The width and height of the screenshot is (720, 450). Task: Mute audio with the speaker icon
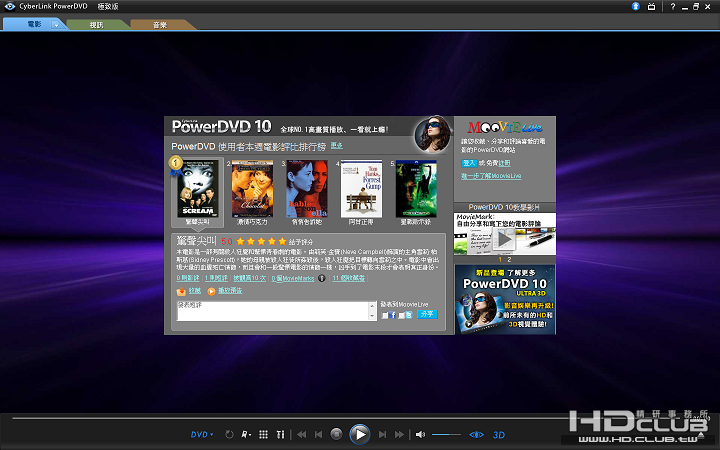point(421,435)
